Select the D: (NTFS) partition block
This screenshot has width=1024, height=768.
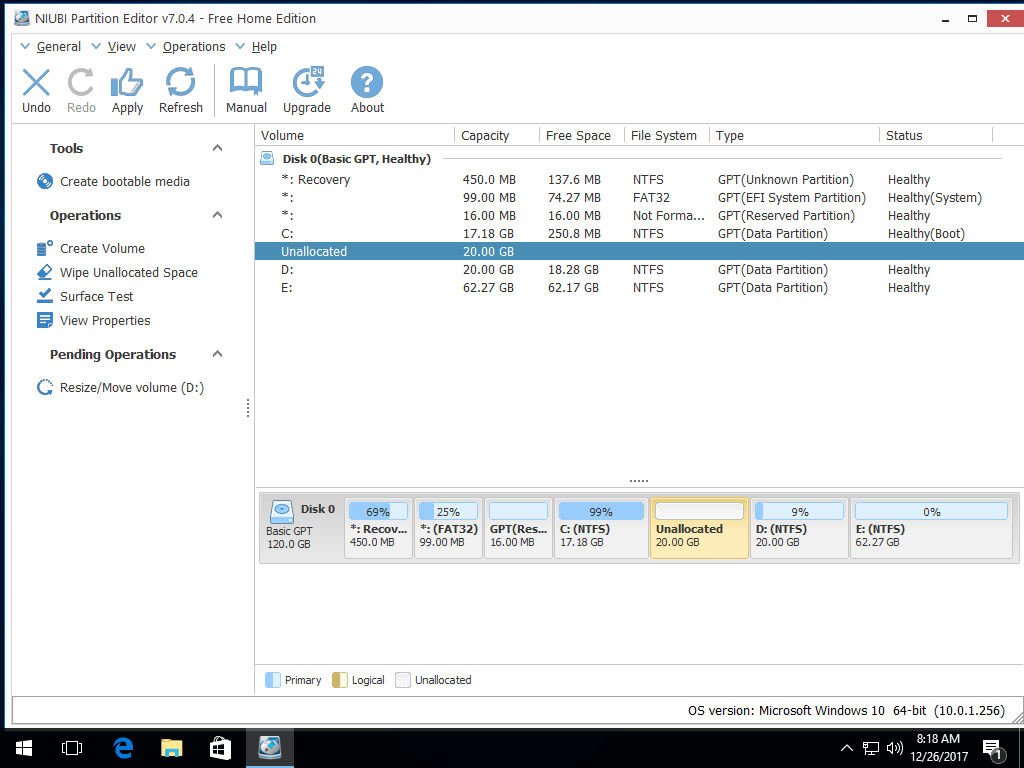799,528
